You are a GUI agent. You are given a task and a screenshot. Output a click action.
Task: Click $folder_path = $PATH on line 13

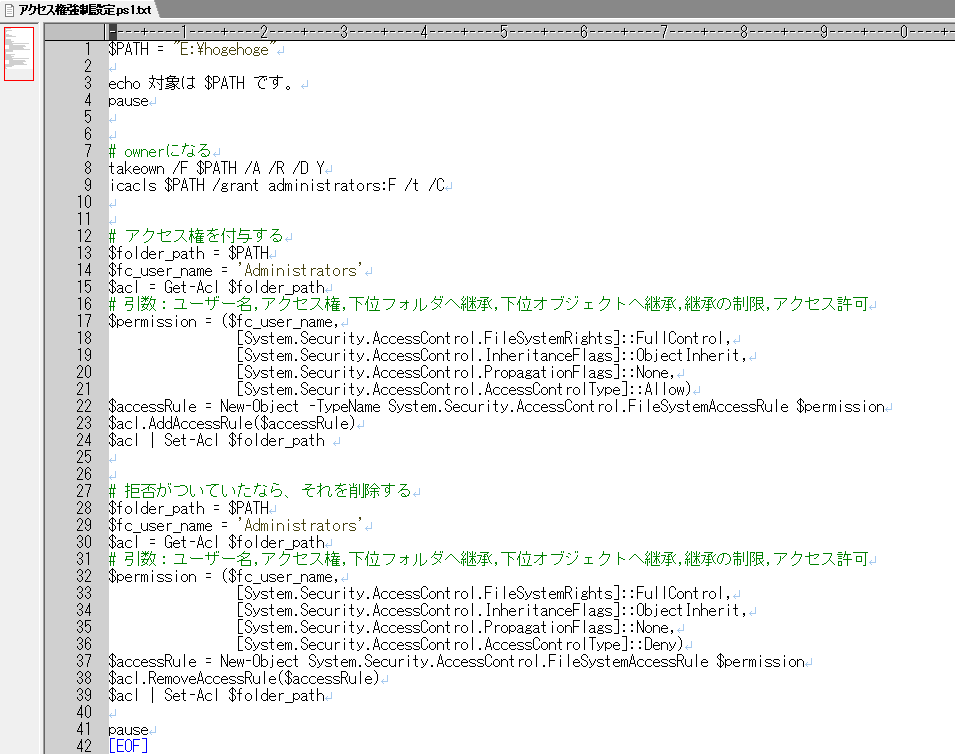click(189, 253)
